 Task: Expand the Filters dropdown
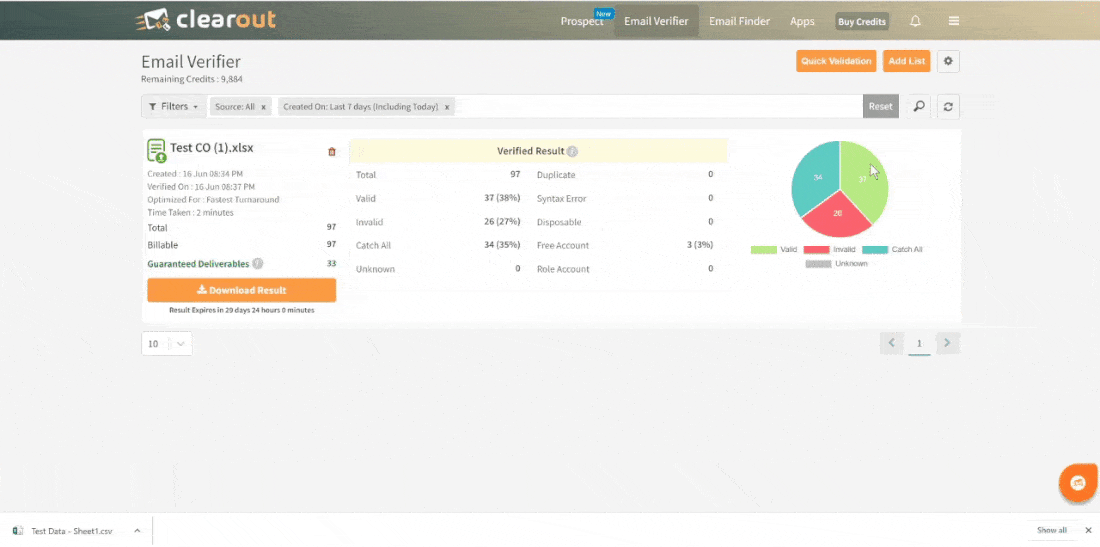pos(173,106)
